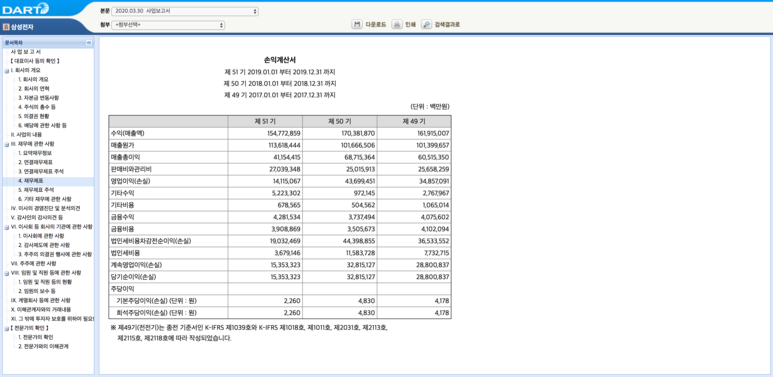The width and height of the screenshot is (773, 377).
Task: Collapse the 'I. 회사의 개요' tree node
Action: tap(6, 70)
